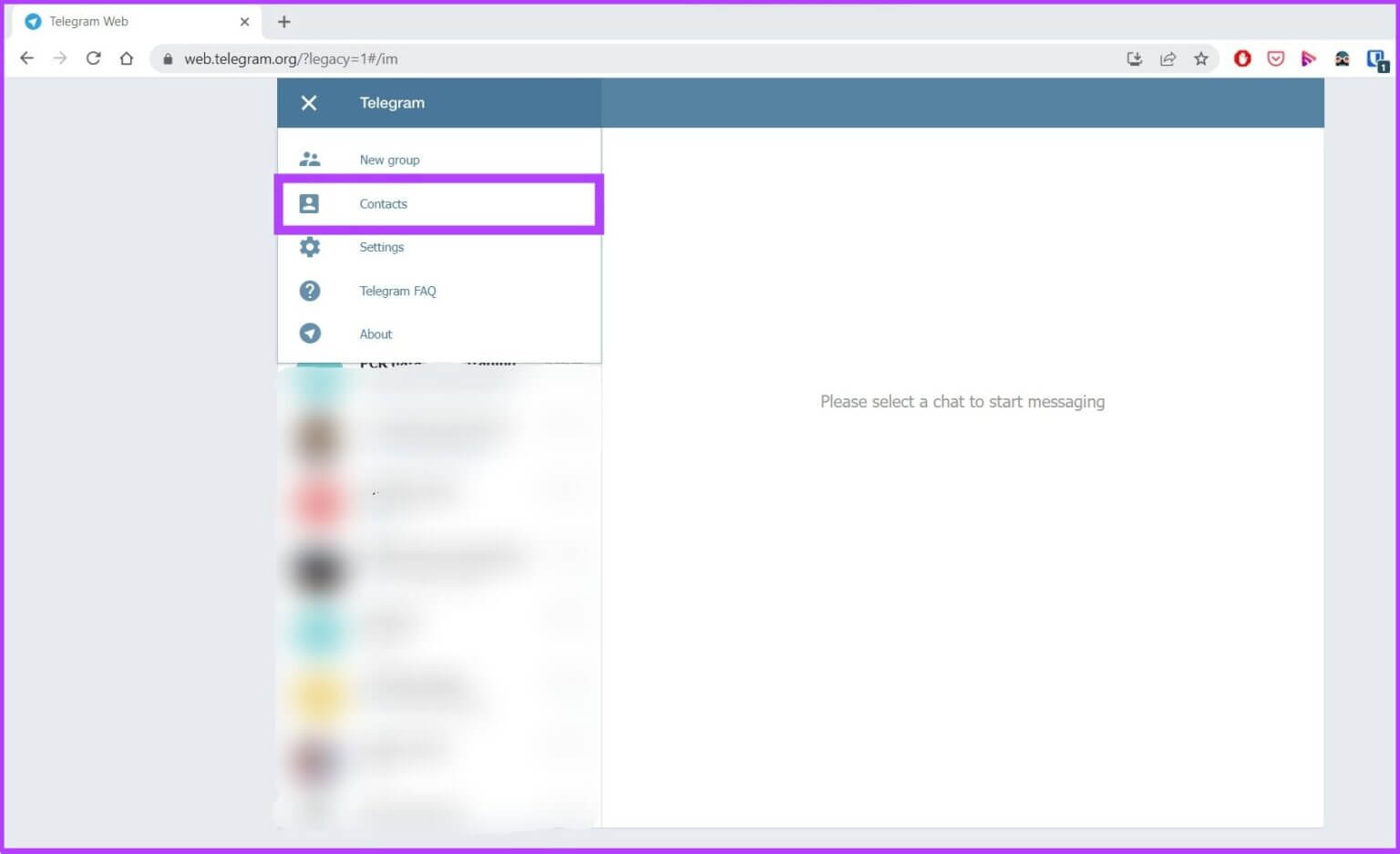Screen dimensions: 1400x854
Task: Open Telegram FAQ menu entry
Action: coord(439,291)
